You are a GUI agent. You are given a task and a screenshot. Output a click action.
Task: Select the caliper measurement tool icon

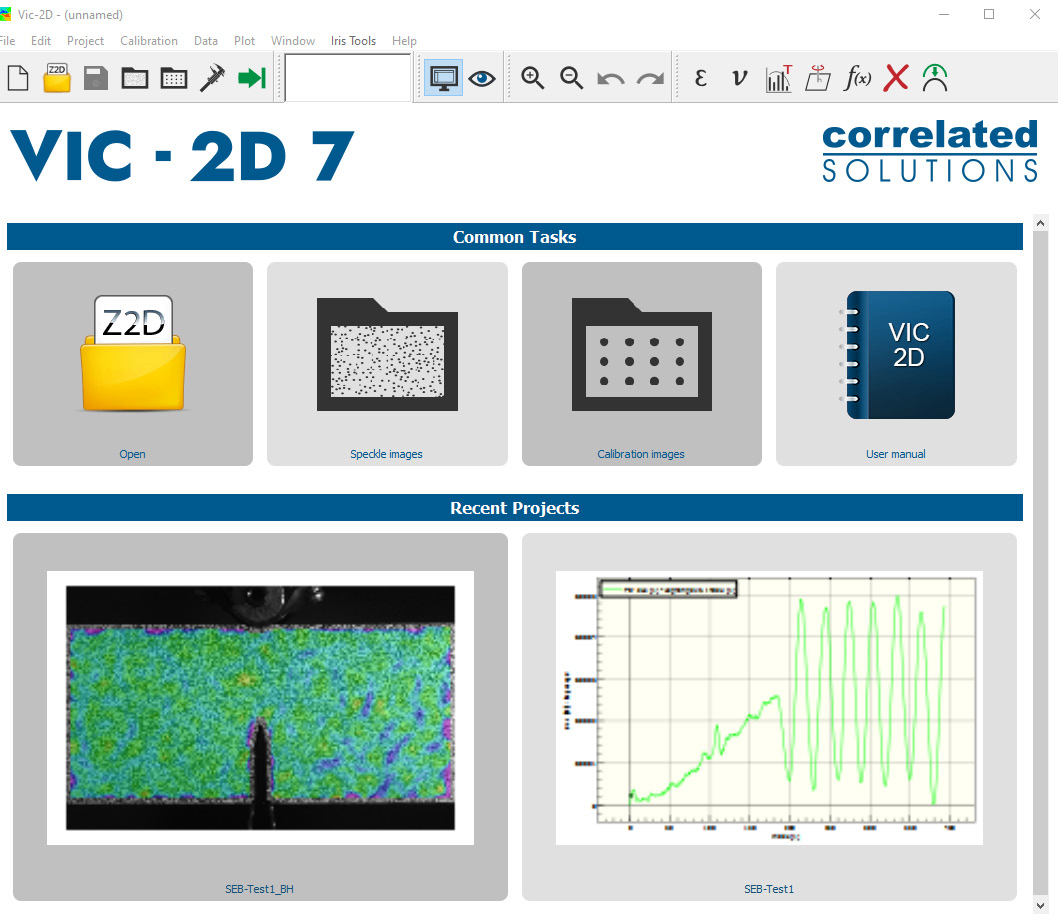coord(213,78)
